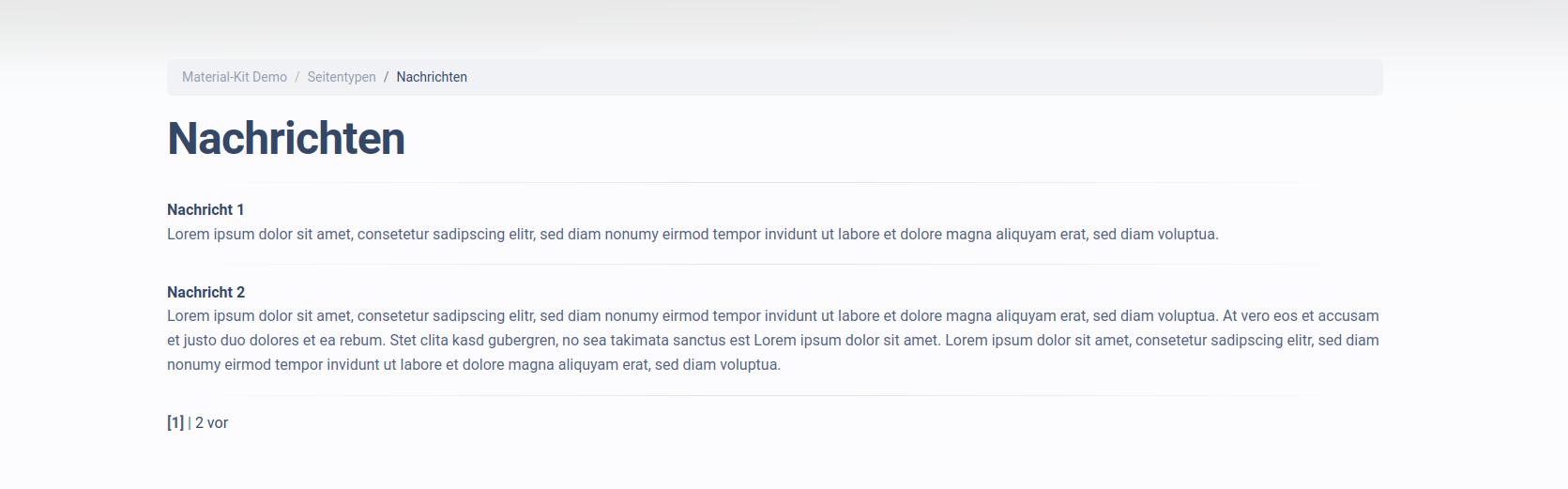Go to the Seitentypen breadcrumb
The height and width of the screenshot is (489, 1568).
[342, 77]
